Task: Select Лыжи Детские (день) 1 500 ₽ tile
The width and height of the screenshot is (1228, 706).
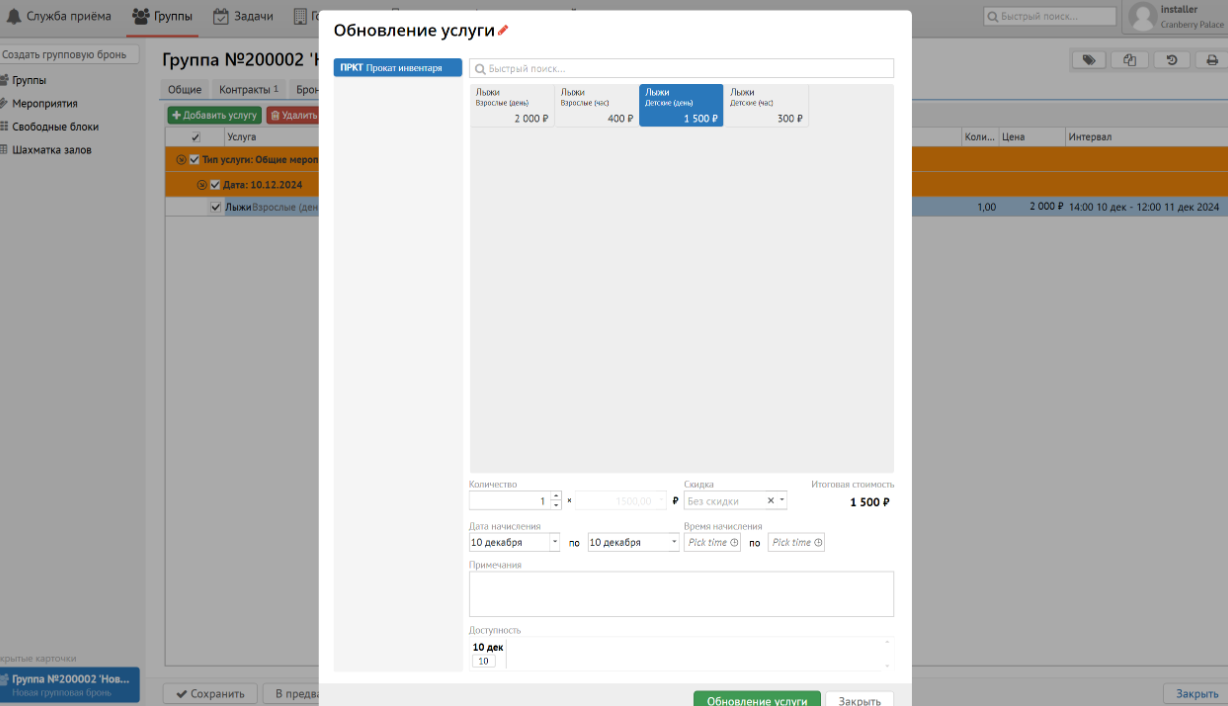Action: click(x=681, y=105)
